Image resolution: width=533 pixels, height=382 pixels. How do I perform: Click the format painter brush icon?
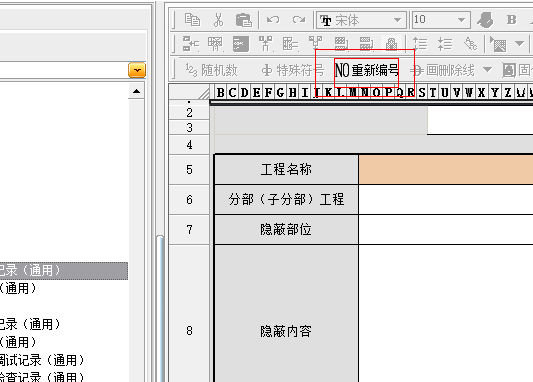pyautogui.click(x=485, y=20)
